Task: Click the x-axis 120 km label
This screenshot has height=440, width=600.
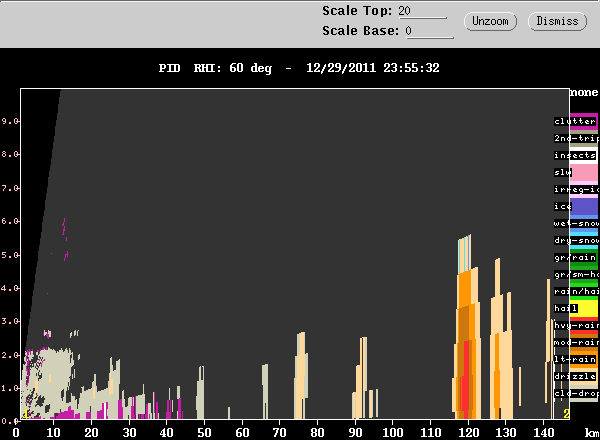Action: pos(469,433)
